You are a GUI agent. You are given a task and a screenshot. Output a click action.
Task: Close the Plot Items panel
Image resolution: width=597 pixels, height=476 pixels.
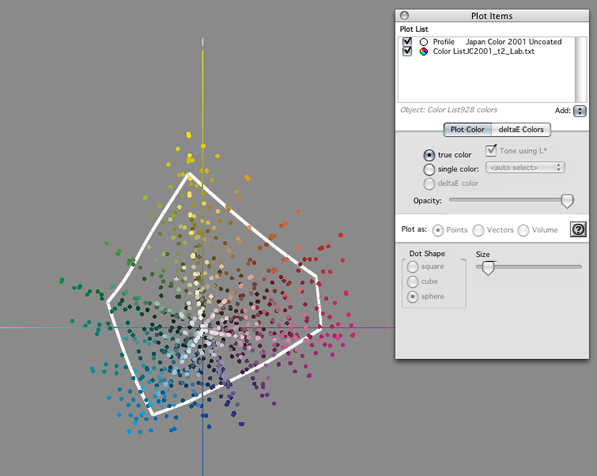tap(404, 15)
